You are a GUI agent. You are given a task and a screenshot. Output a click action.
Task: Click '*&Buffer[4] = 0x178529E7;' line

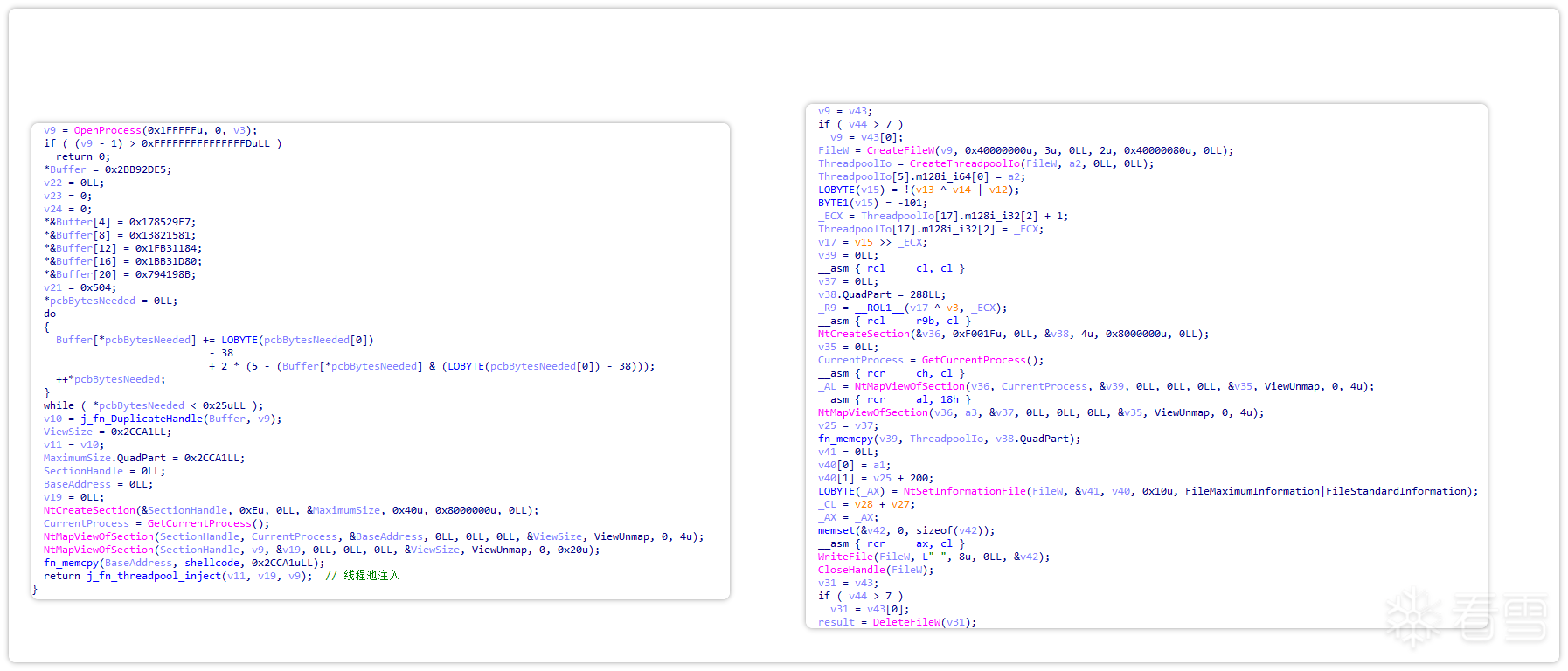(120, 222)
